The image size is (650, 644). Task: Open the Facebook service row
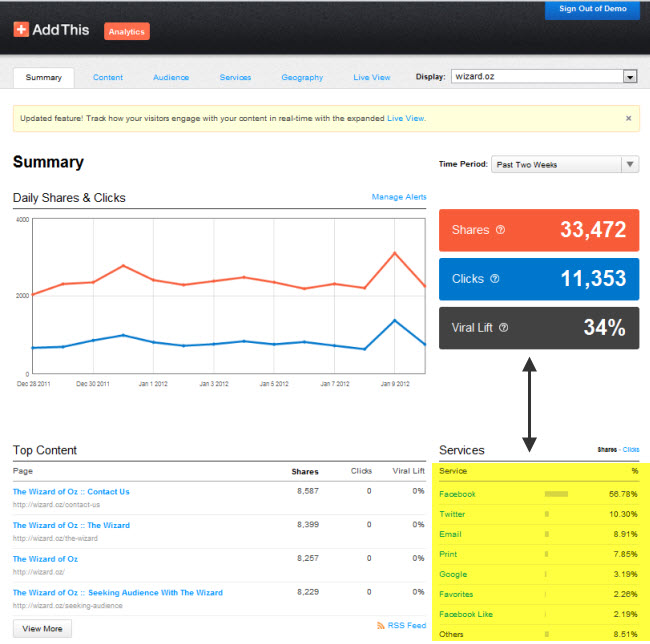point(538,494)
